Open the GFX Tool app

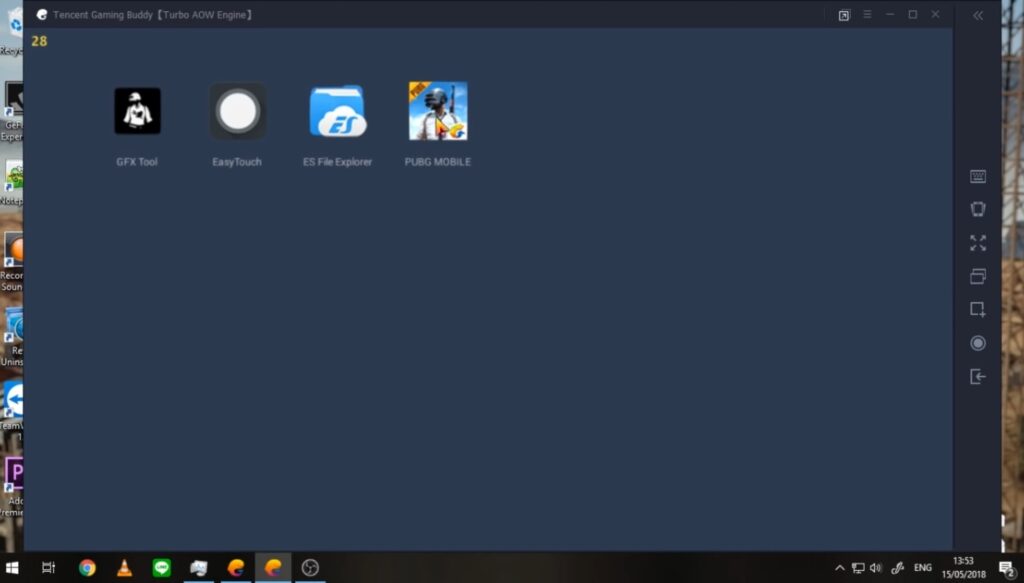[137, 111]
